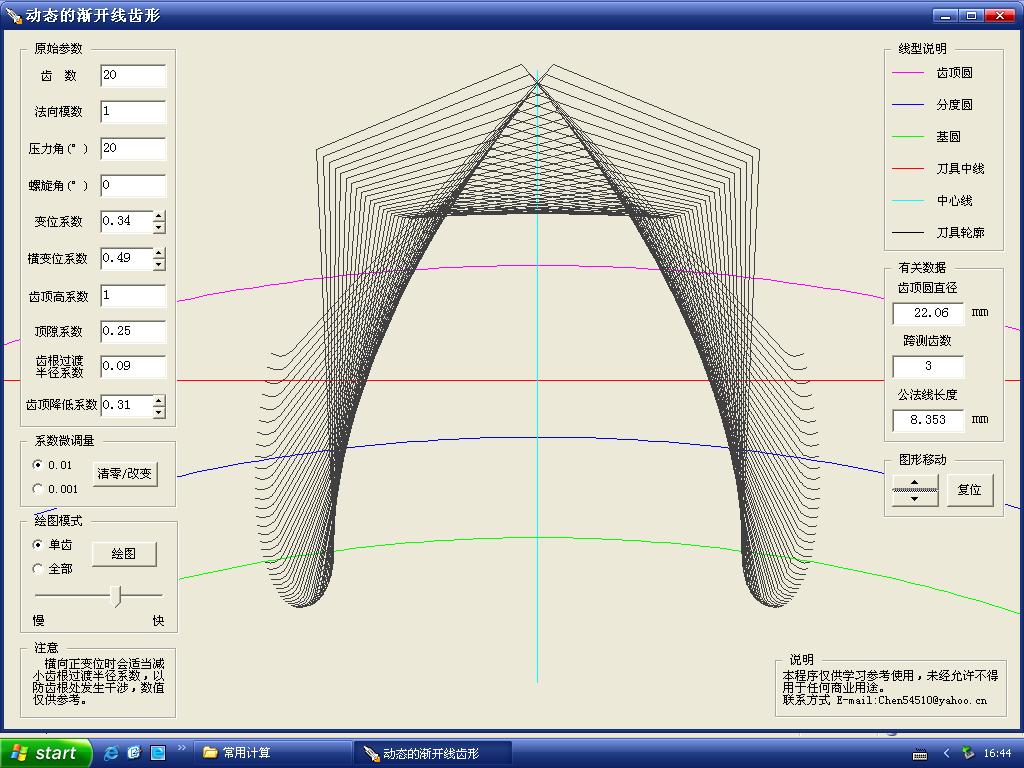Click the 顶隙系数 input field
Viewport: 1024px width, 768px height.
pyautogui.click(x=133, y=332)
